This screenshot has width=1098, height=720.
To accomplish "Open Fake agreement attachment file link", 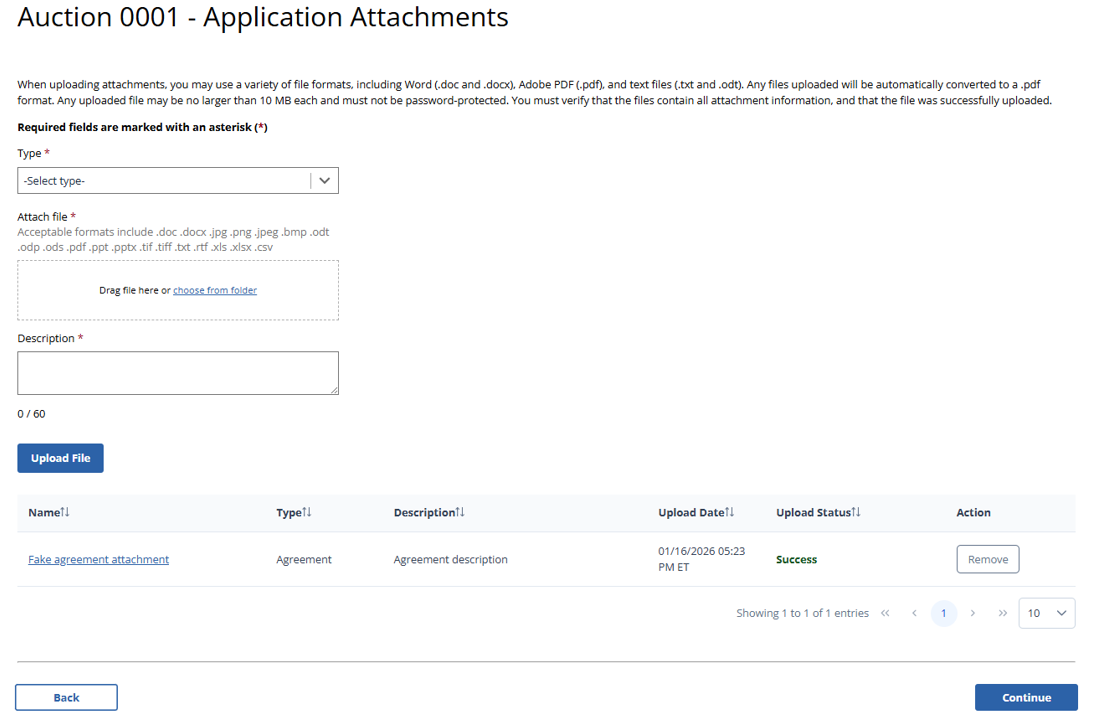I will (98, 559).
